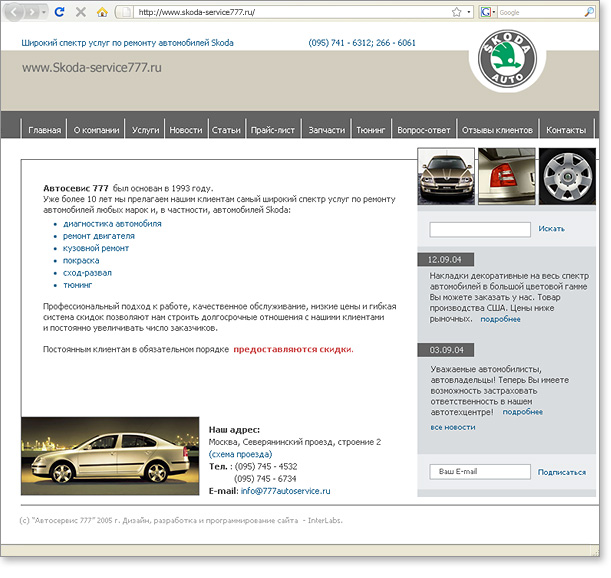Click the site search input field
The image size is (611, 578).
[x=480, y=230]
